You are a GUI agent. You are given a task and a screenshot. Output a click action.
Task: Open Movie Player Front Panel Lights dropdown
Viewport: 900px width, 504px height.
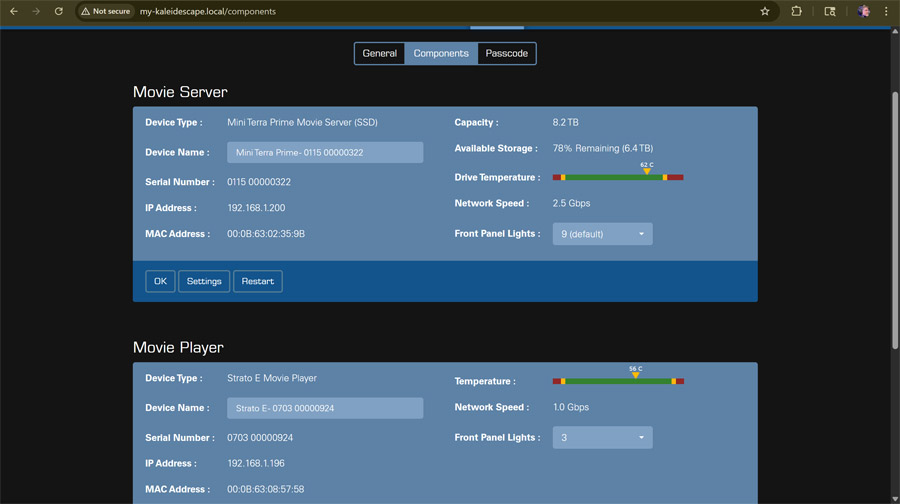602,437
